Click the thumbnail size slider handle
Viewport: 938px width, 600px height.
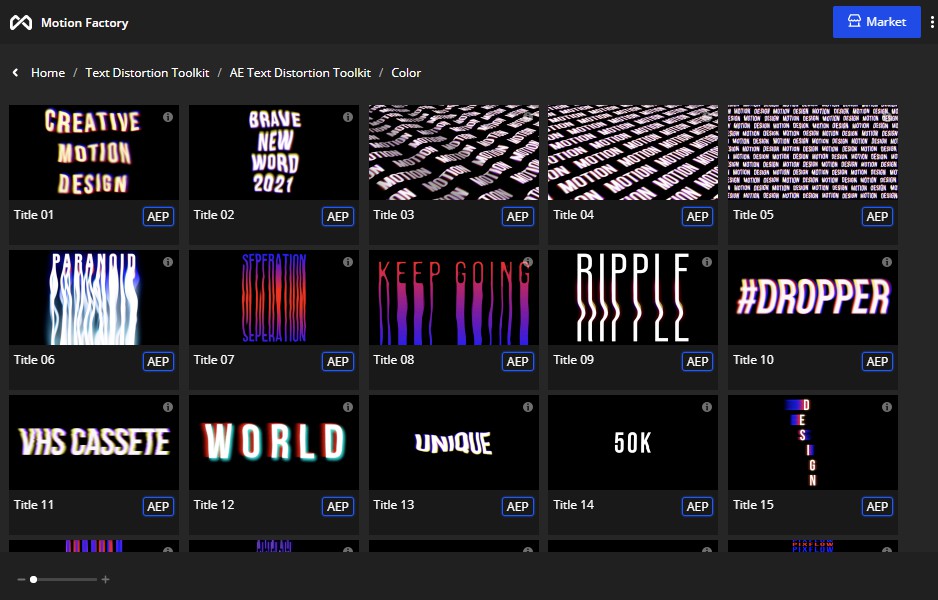[34, 579]
